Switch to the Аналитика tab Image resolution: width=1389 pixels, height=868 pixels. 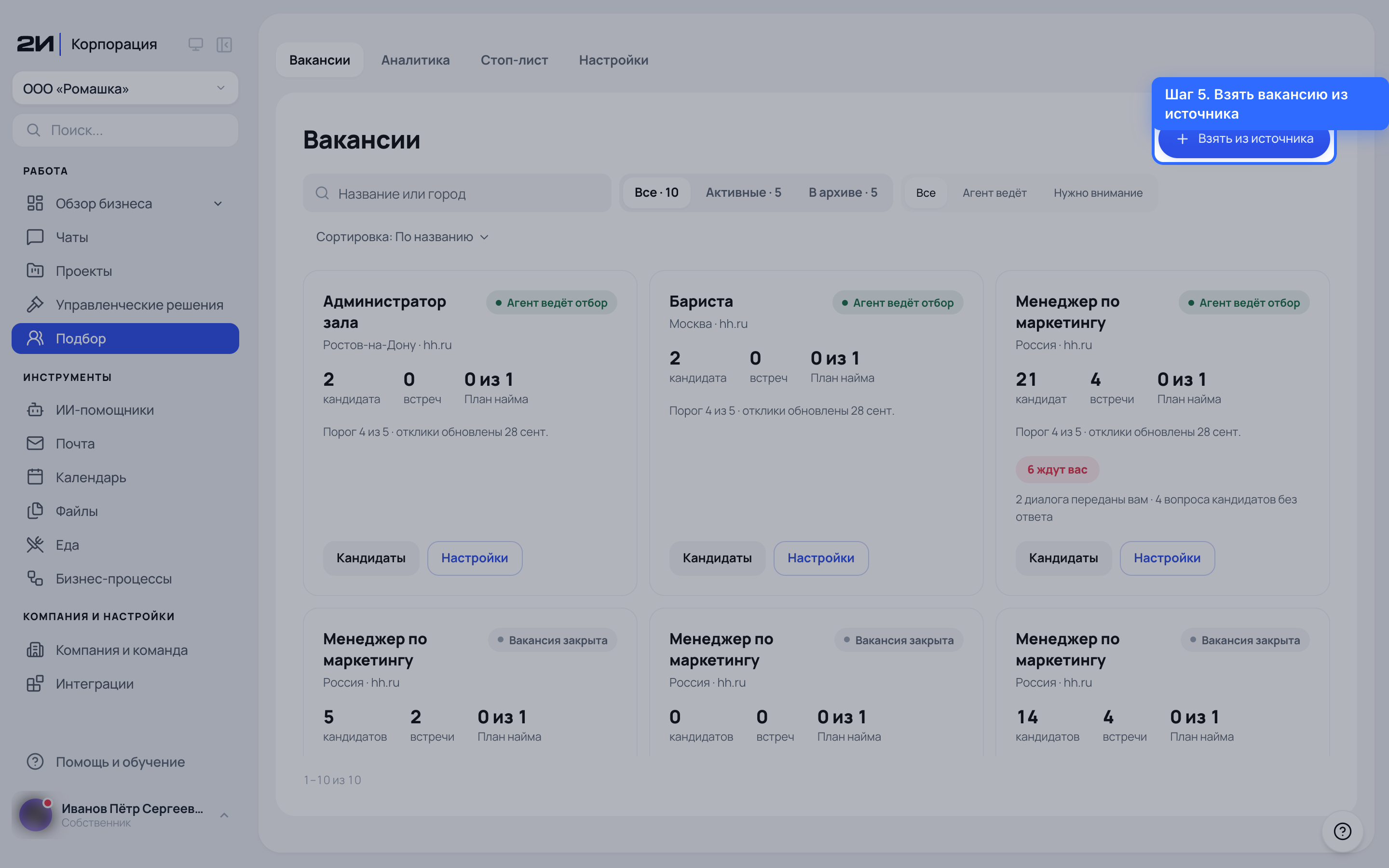415,60
